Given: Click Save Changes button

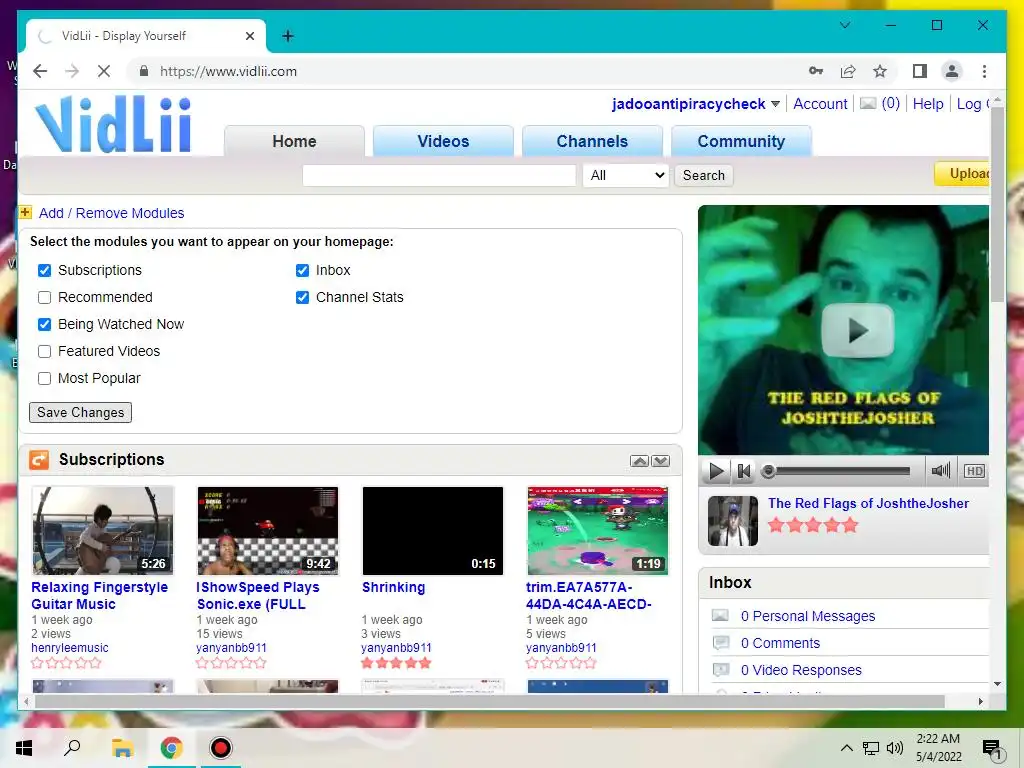Looking at the screenshot, I should pos(80,412).
